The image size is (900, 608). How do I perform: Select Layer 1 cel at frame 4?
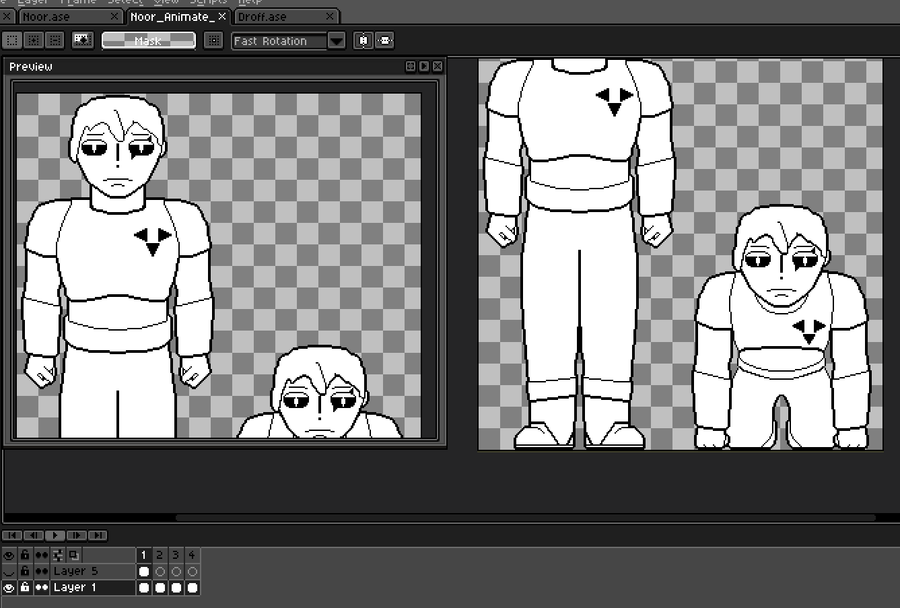tap(192, 587)
